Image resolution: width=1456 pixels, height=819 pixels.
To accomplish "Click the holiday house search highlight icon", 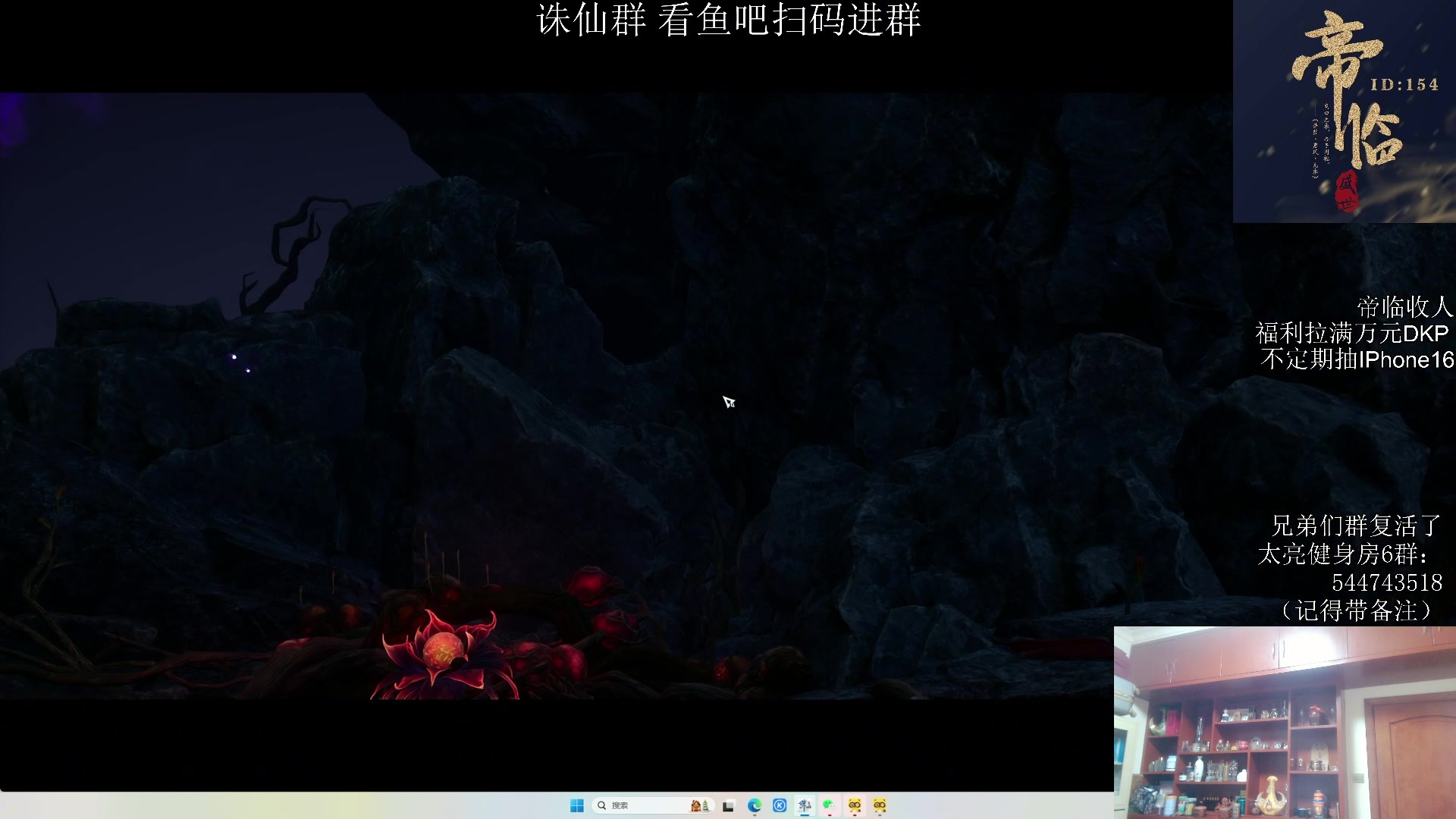I will (700, 805).
